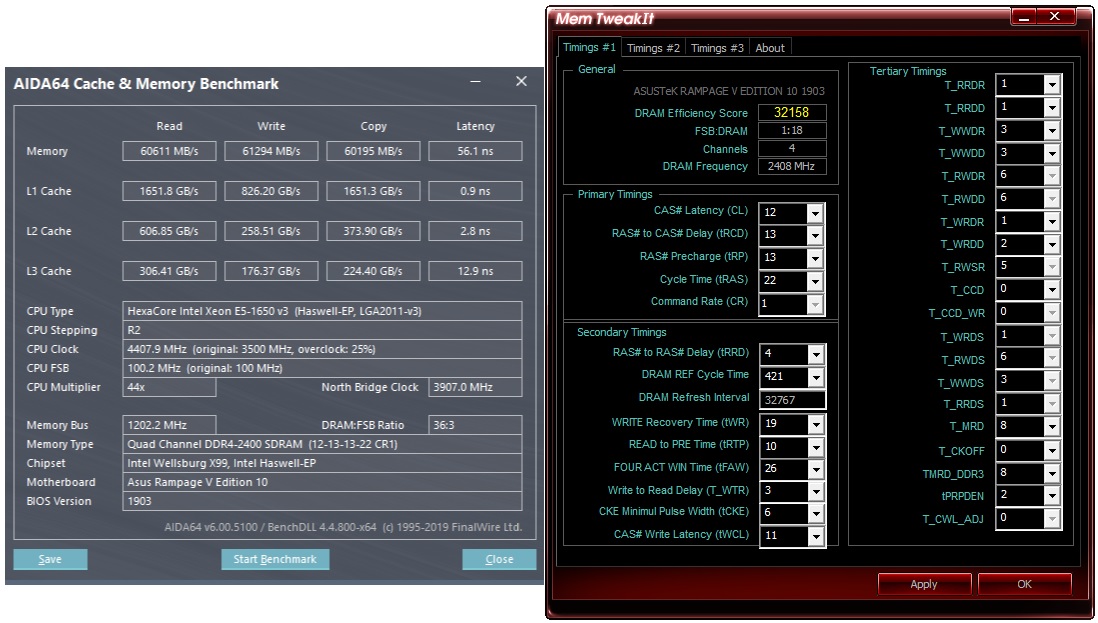
Task: Open CAS# Write Latency (tWCL) dropdown
Action: point(816,536)
